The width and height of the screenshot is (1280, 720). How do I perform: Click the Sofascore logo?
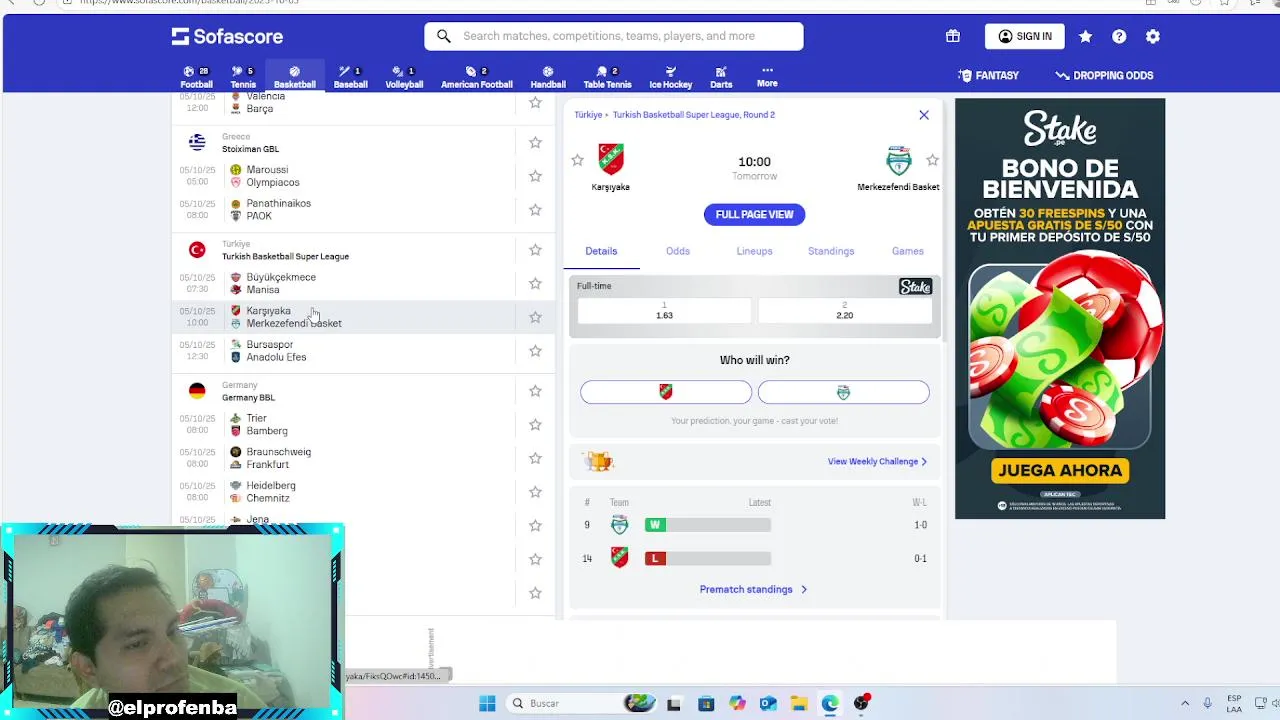coord(227,37)
